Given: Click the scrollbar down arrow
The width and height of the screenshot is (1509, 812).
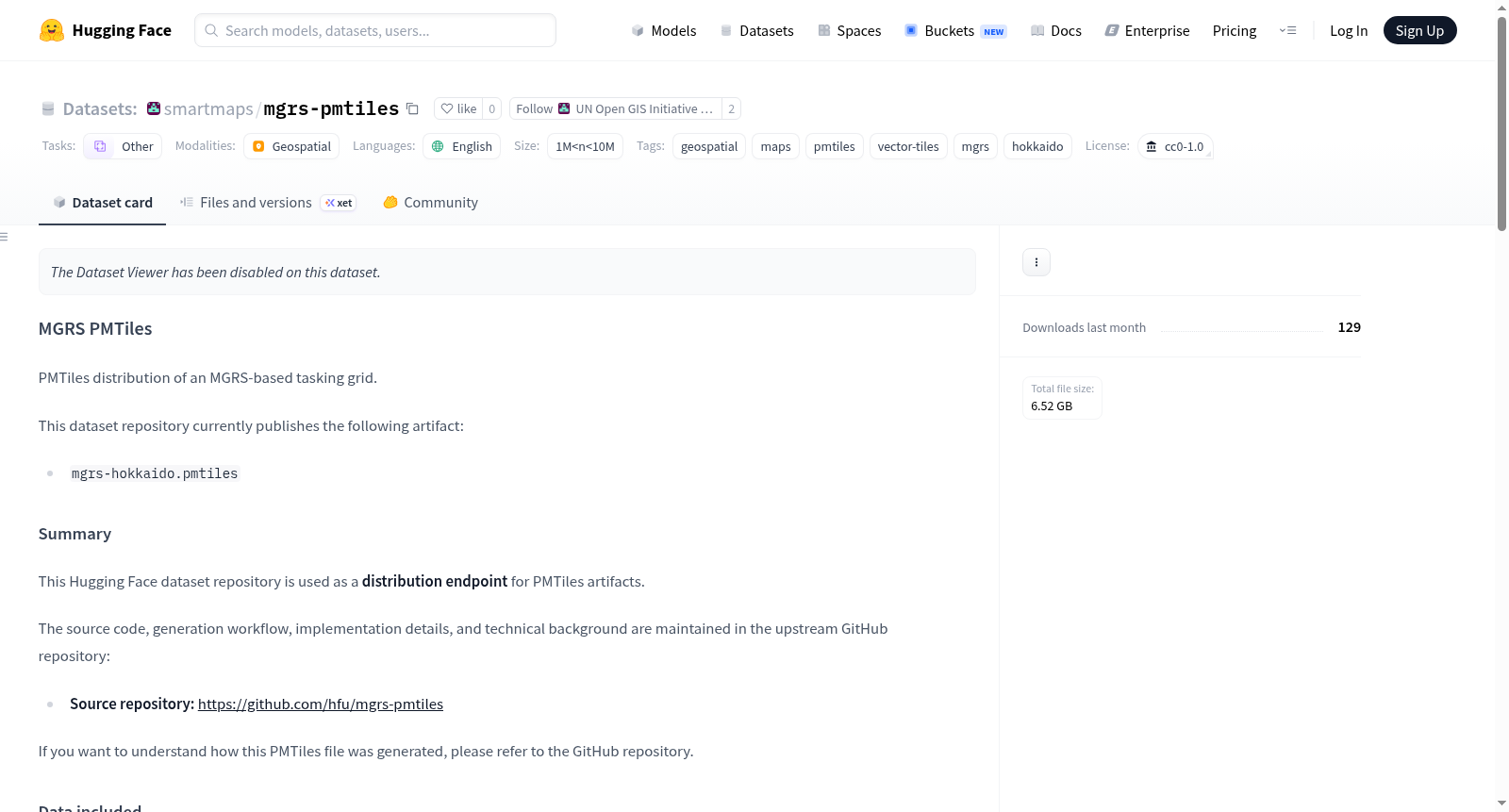Looking at the screenshot, I should point(1501,804).
